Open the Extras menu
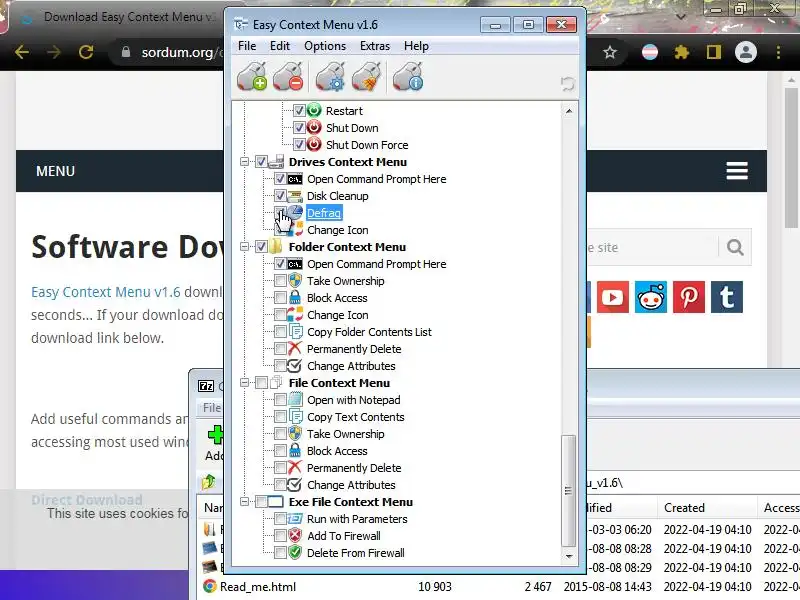The width and height of the screenshot is (800, 600). [375, 46]
